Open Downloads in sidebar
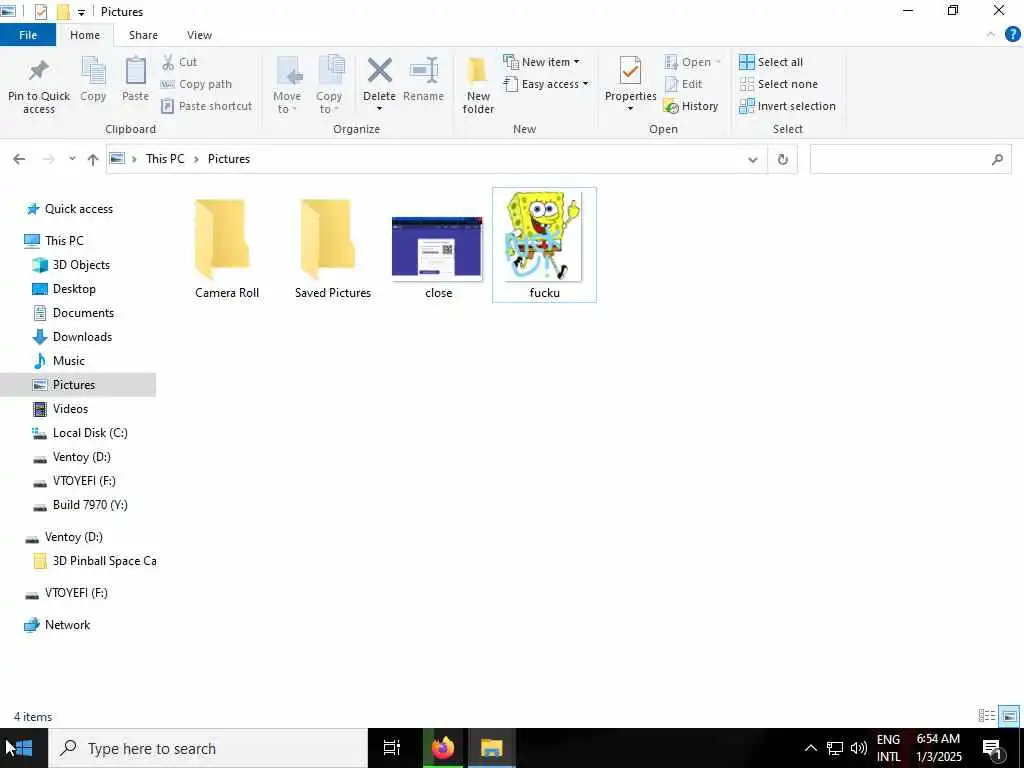 (x=72, y=337)
